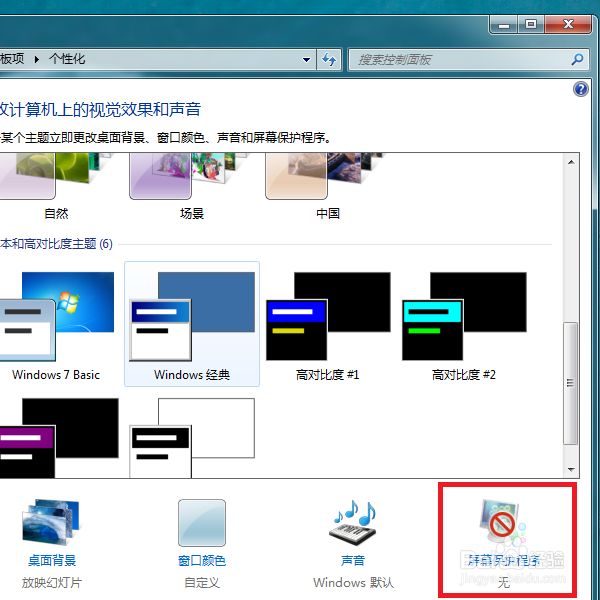The image size is (600, 600).
Task: Minimize the Personalization window
Action: tap(504, 25)
